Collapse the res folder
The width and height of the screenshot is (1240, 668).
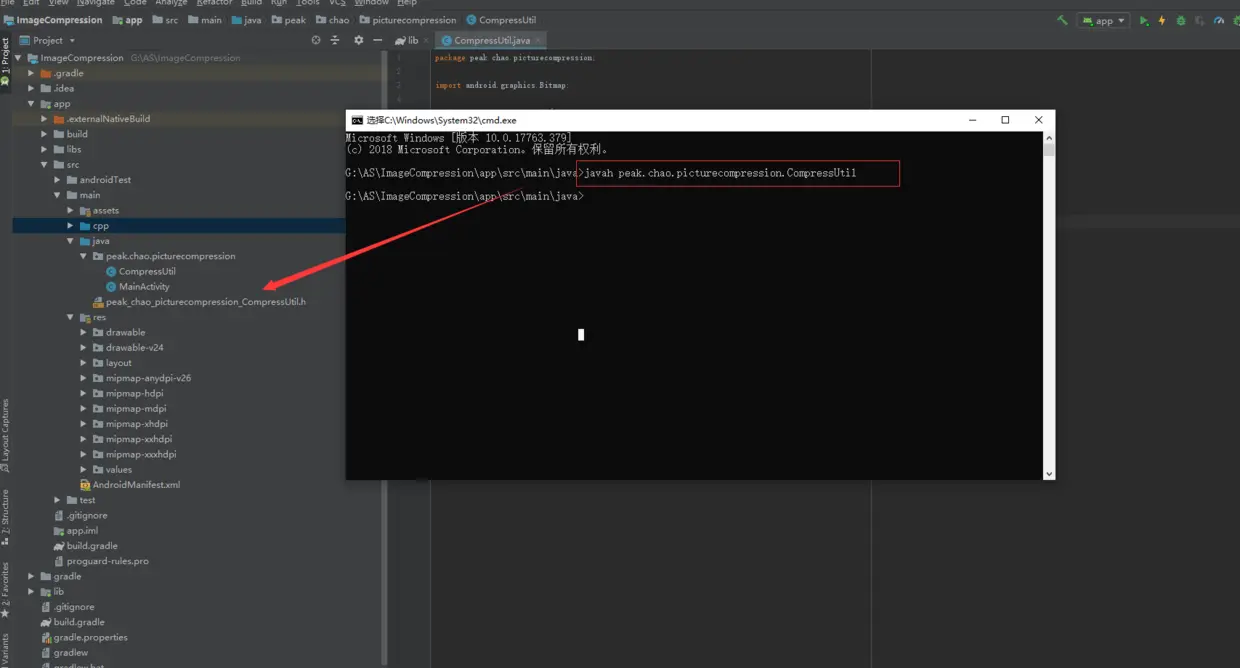pyautogui.click(x=70, y=317)
